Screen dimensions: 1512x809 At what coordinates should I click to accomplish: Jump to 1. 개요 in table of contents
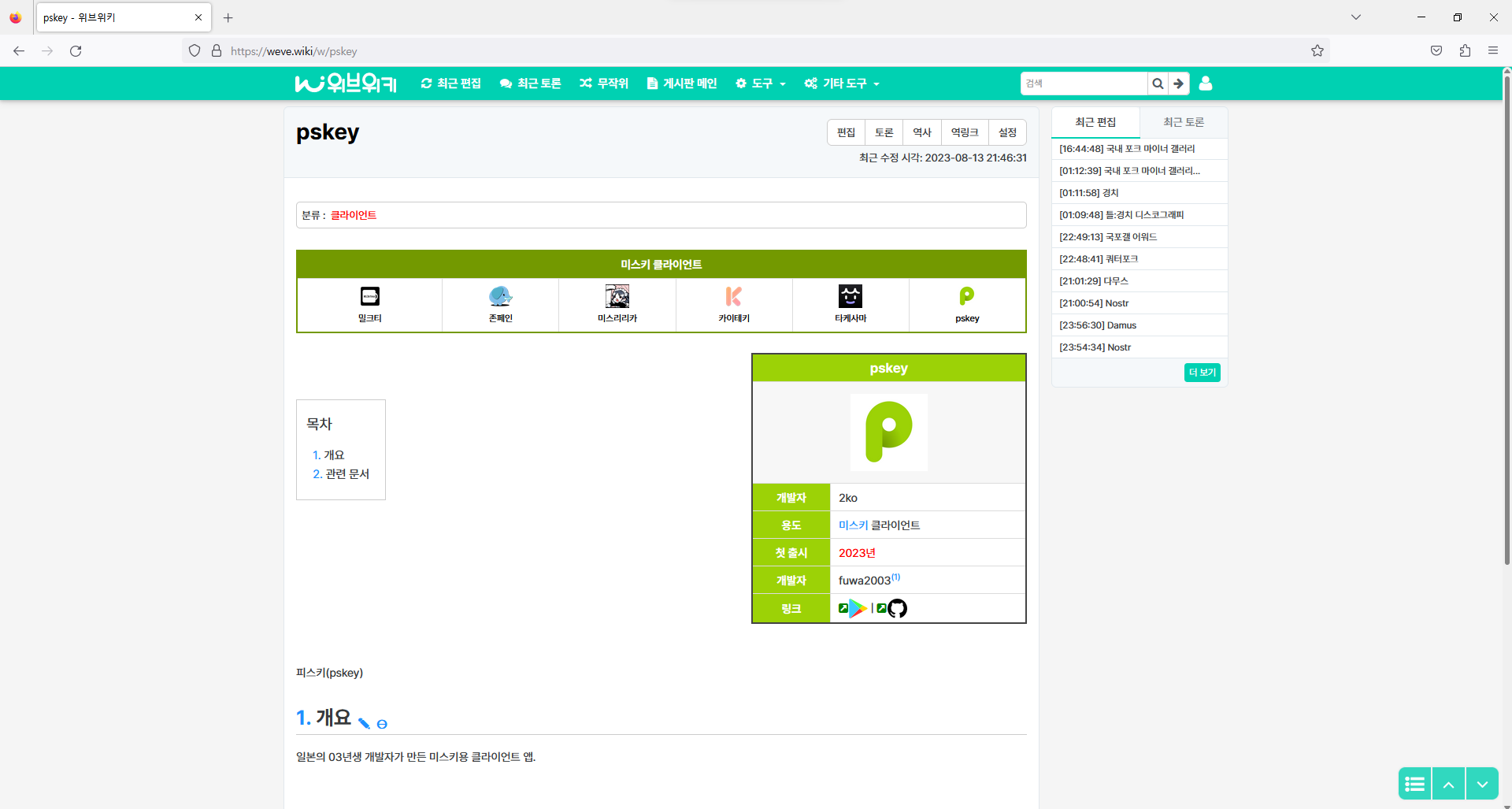(328, 455)
